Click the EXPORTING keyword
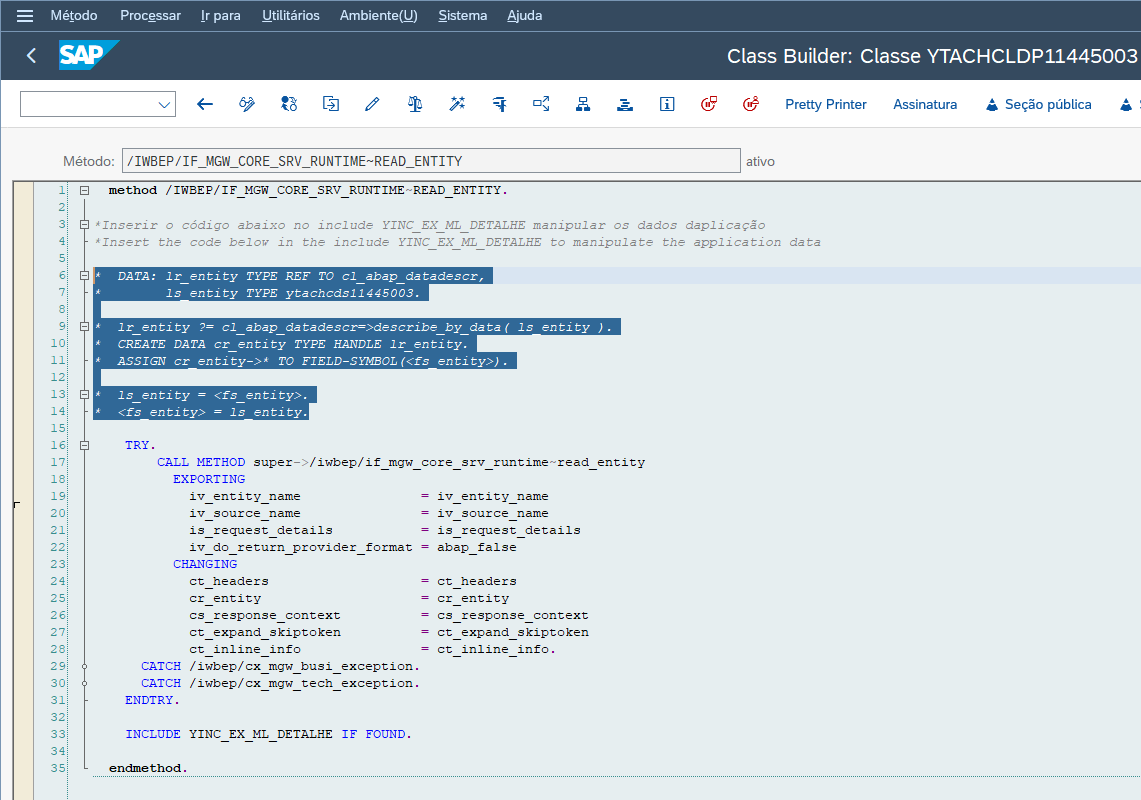The height and width of the screenshot is (800, 1141). click(x=209, y=479)
